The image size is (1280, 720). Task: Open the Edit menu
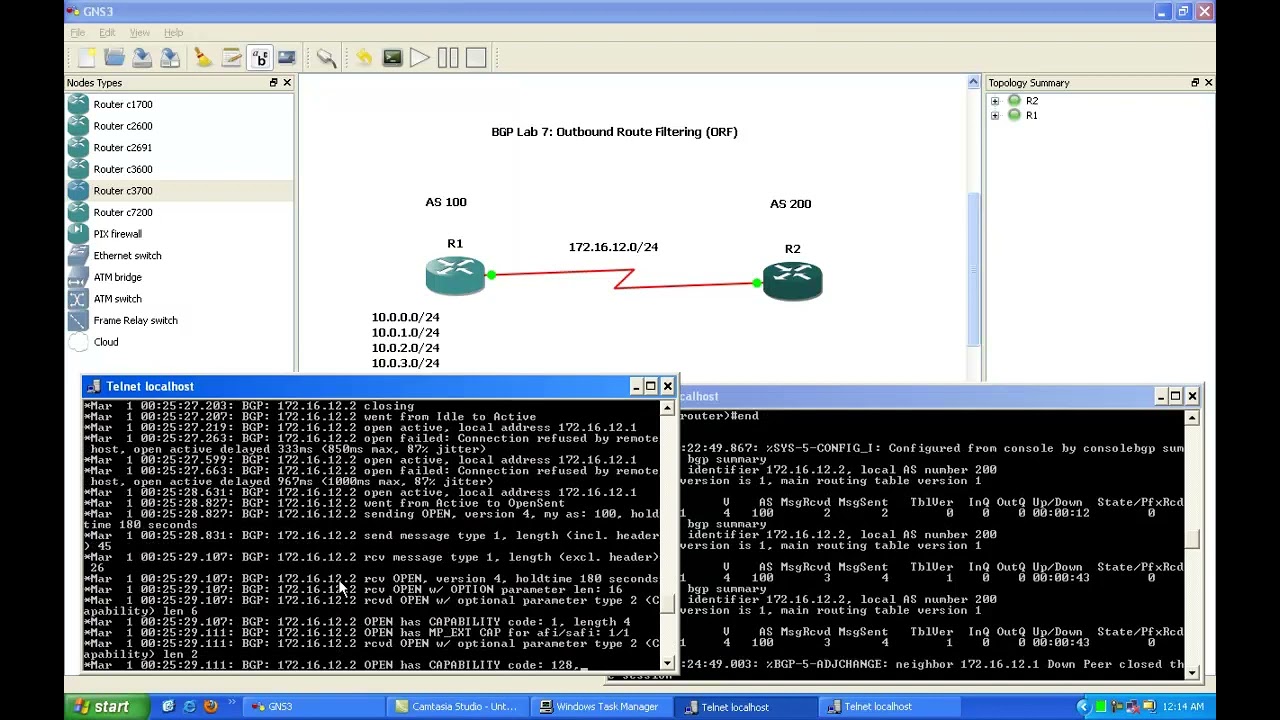(x=107, y=33)
